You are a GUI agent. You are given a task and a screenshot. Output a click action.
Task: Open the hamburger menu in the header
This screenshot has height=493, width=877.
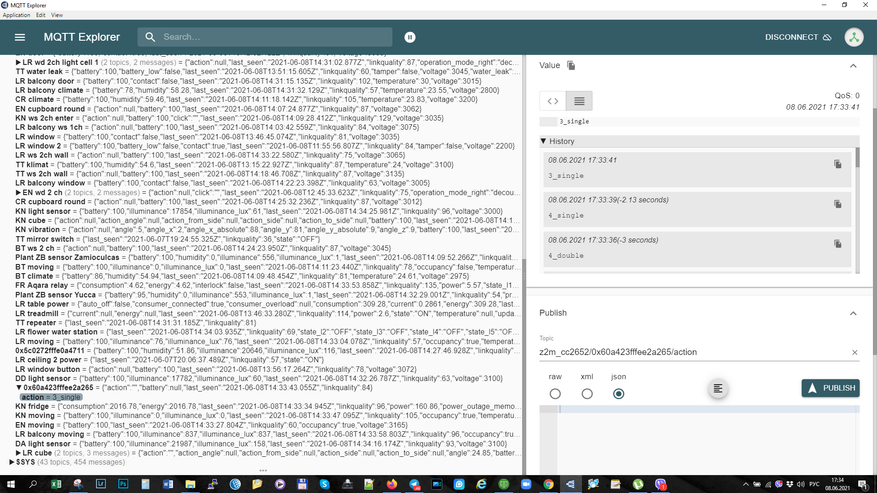(20, 37)
